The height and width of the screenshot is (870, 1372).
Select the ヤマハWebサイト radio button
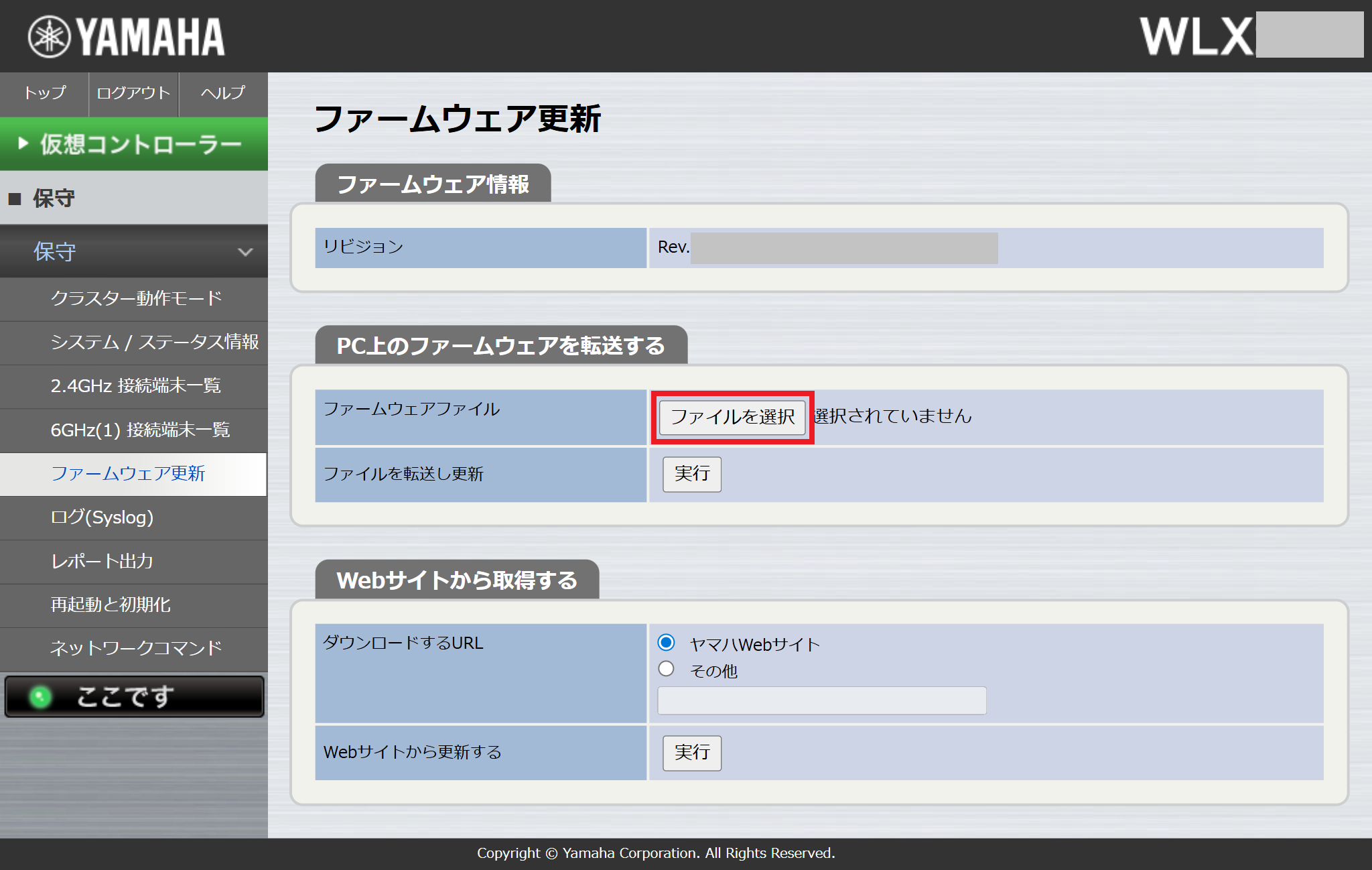pyautogui.click(x=666, y=643)
